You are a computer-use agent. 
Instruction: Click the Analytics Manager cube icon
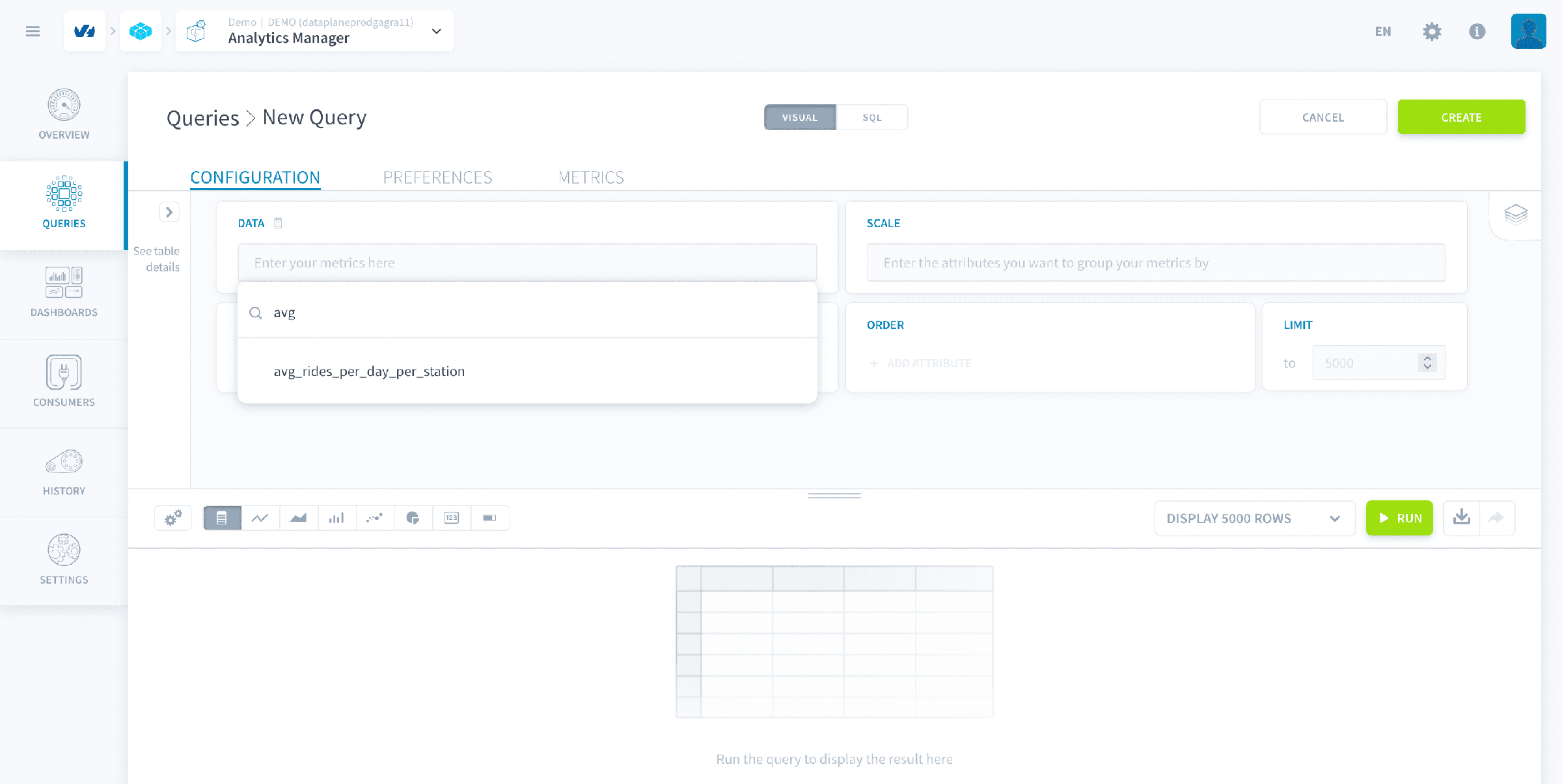click(197, 31)
